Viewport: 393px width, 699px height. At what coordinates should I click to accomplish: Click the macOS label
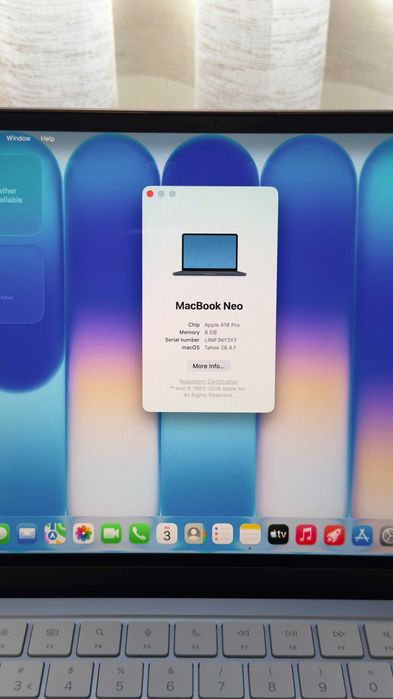pos(191,348)
